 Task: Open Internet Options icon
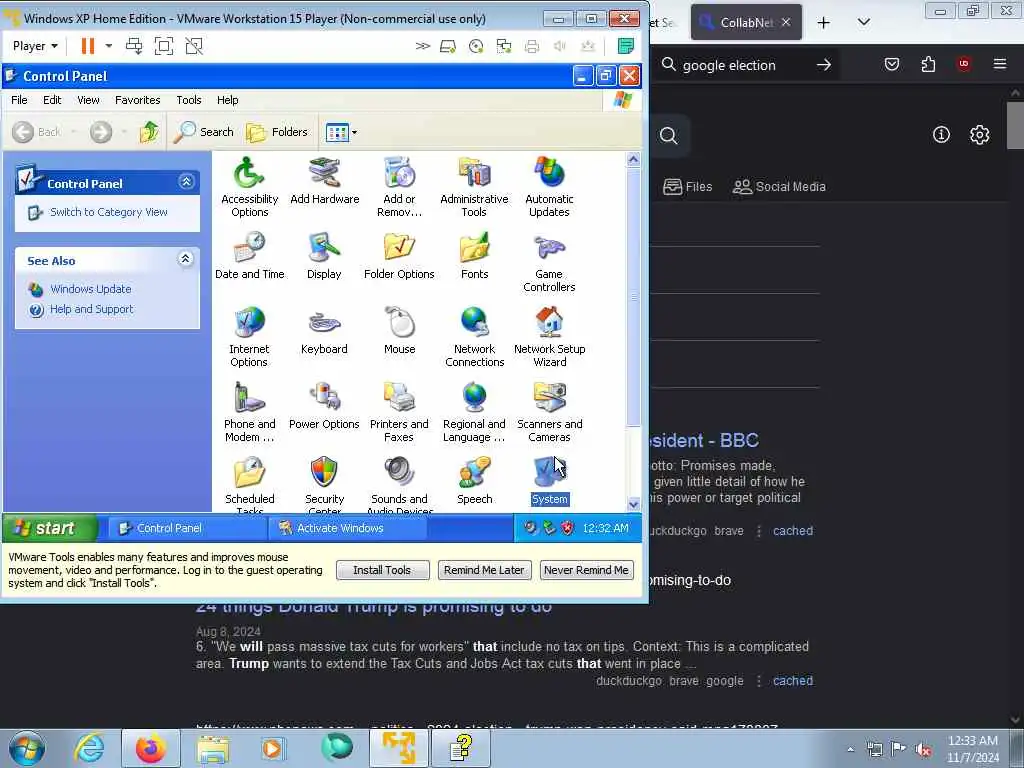tap(249, 337)
